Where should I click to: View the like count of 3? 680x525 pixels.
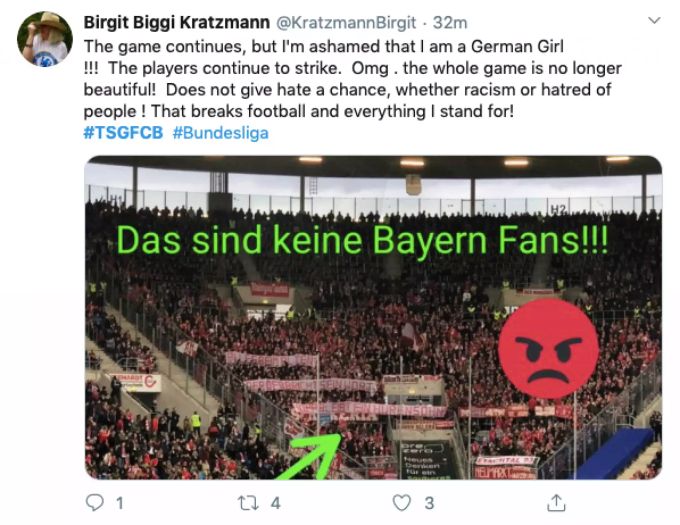(x=429, y=503)
